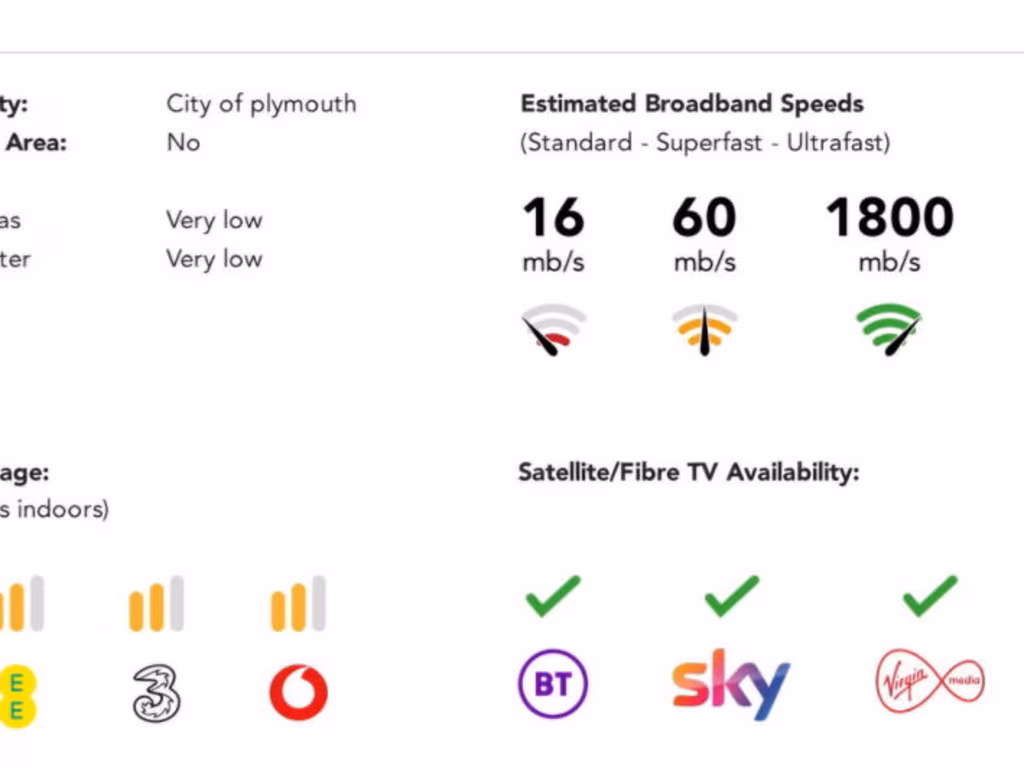This screenshot has width=1024, height=768.
Task: Click the EE network logo
Action: [x=18, y=695]
